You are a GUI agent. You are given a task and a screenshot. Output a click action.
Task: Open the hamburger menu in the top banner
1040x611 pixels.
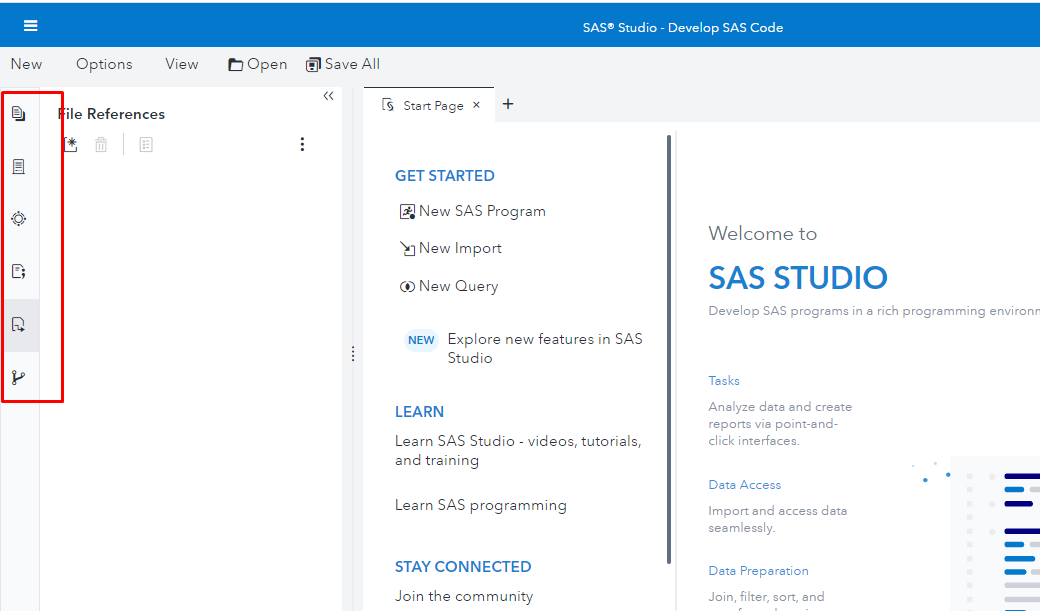coord(30,25)
